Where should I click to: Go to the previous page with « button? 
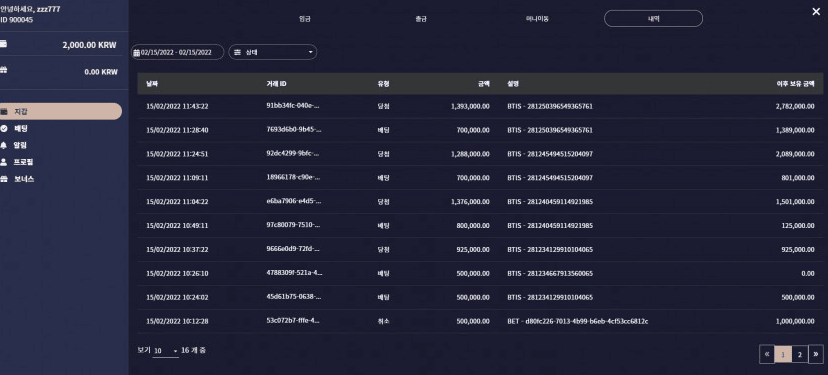point(766,354)
